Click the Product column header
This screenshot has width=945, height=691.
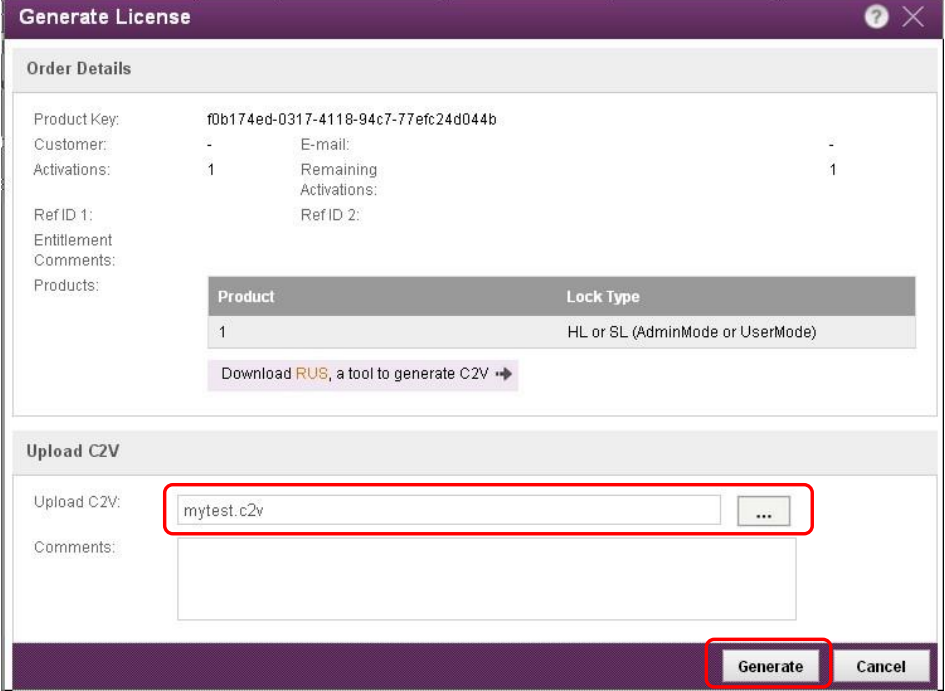(x=246, y=297)
